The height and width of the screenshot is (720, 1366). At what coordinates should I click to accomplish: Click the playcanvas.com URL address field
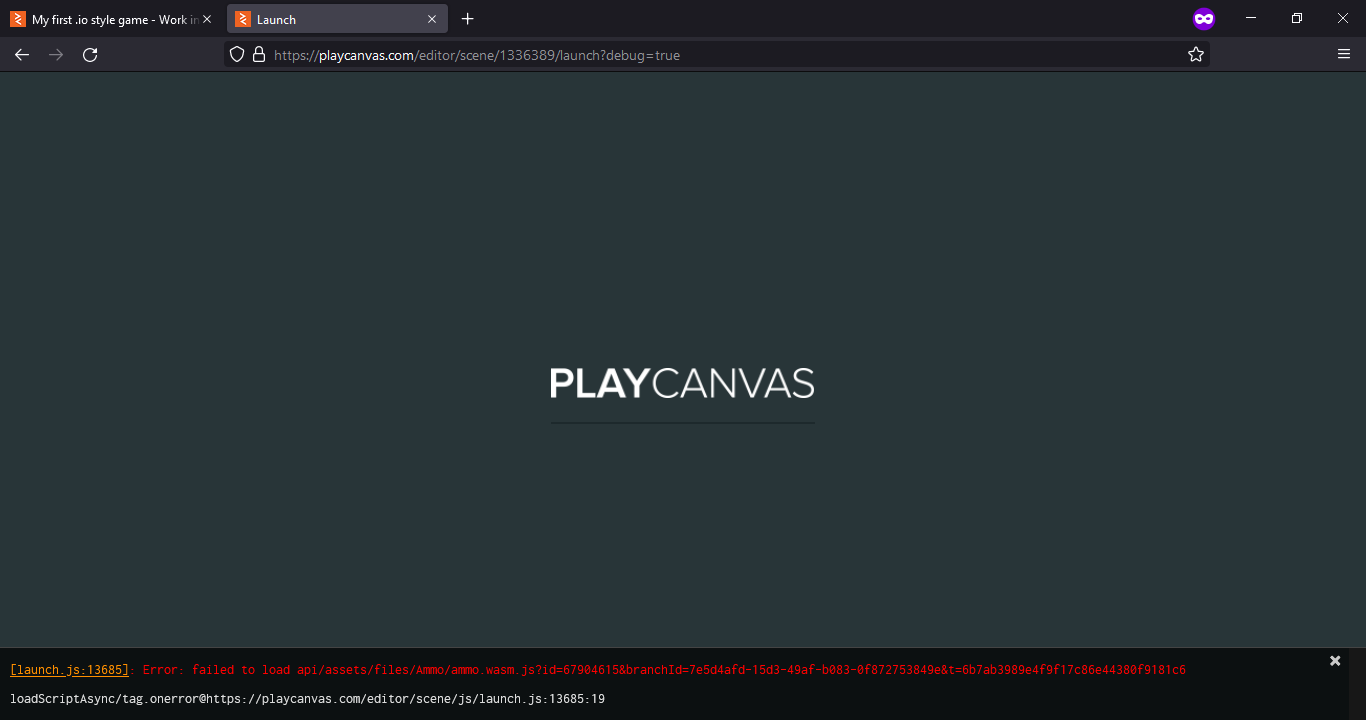[700, 55]
